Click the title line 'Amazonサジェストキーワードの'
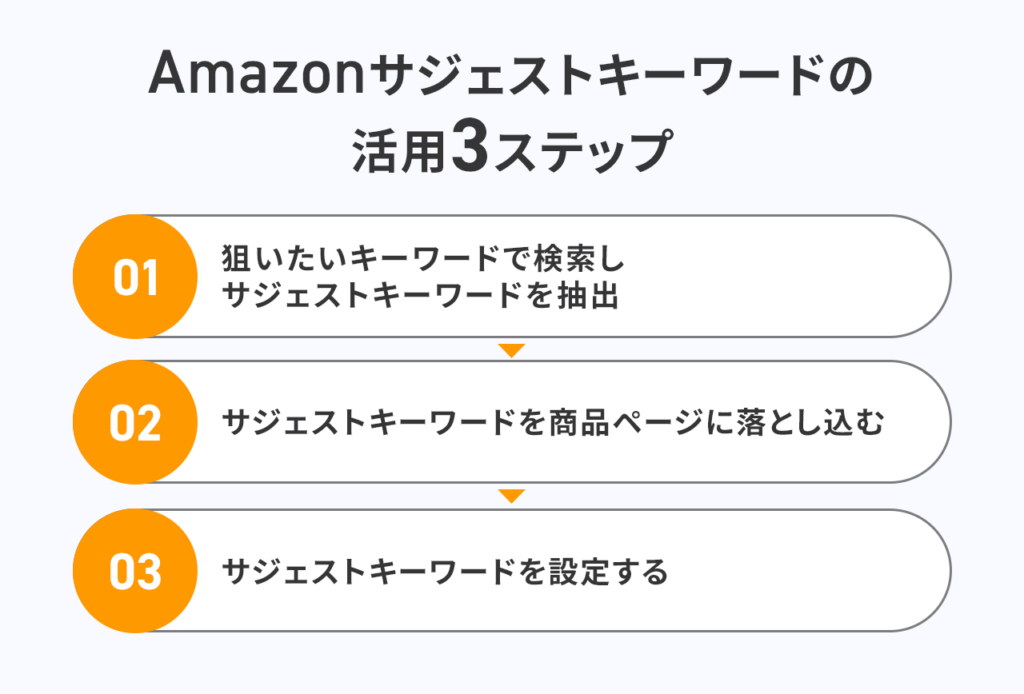The width and height of the screenshot is (1024, 694). [x=511, y=73]
